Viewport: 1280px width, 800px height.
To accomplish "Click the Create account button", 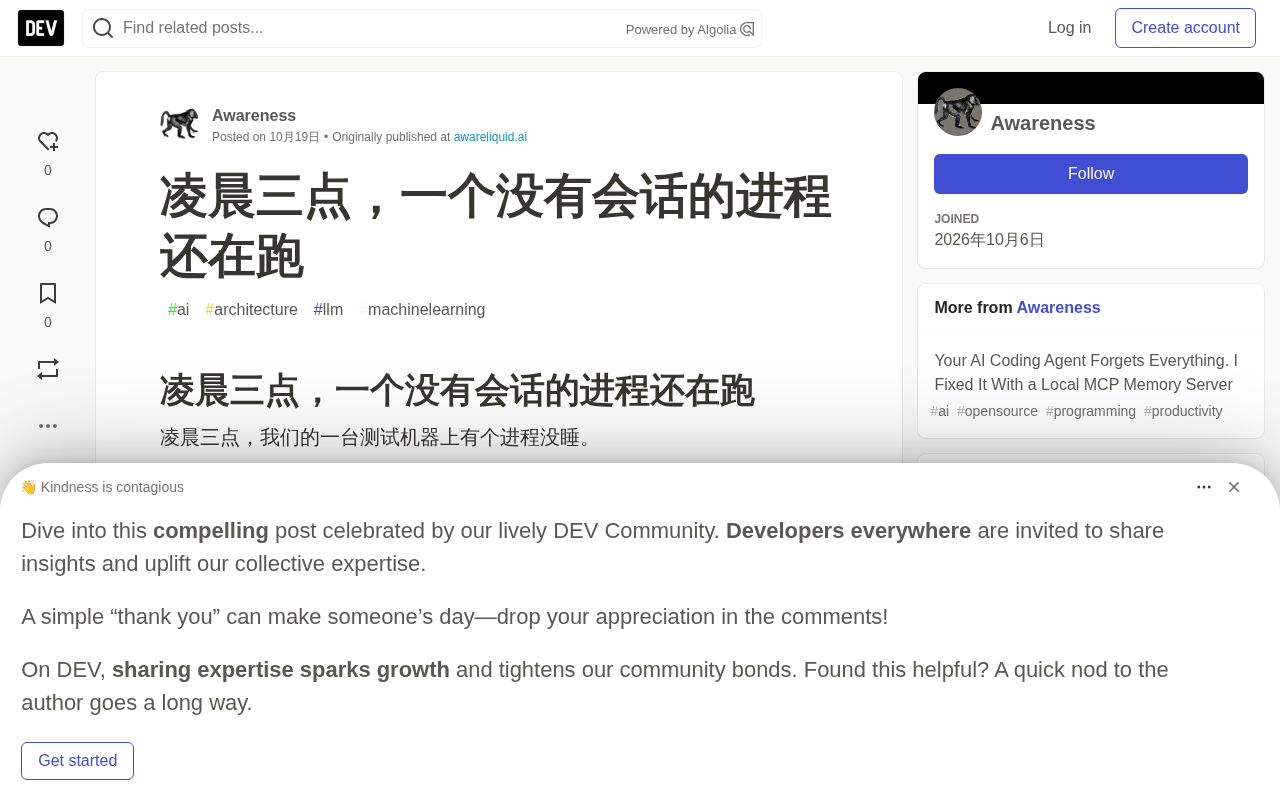I will 1185,28.
